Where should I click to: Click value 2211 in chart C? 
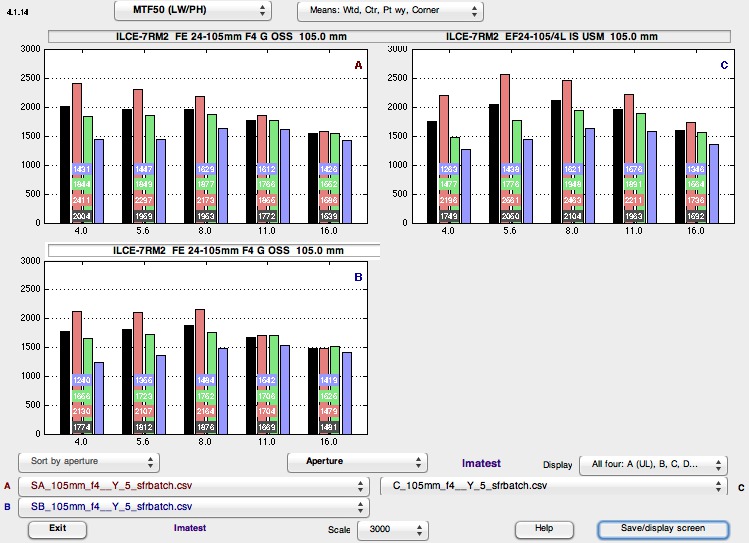[633, 200]
